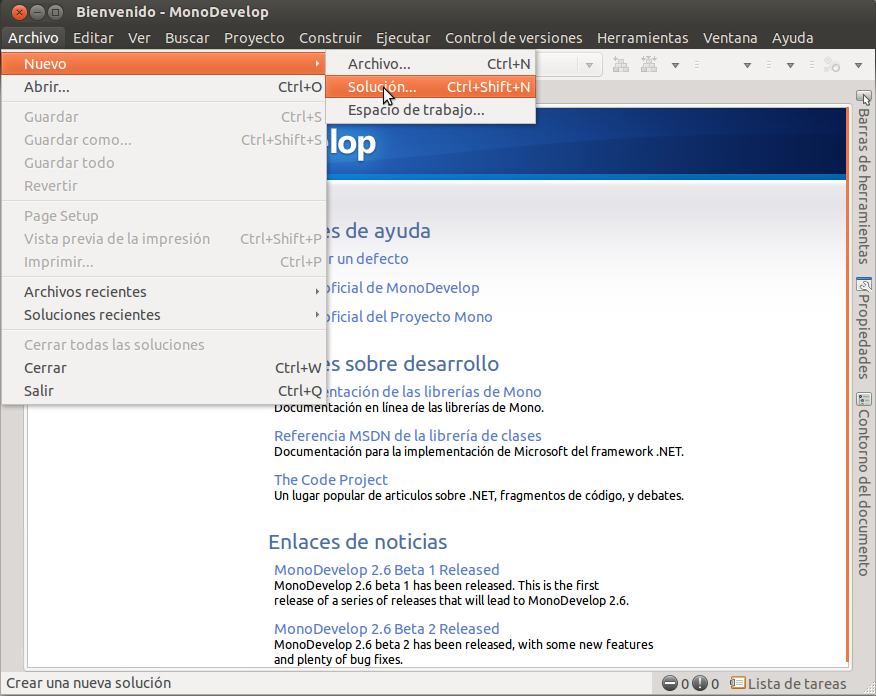Open the Propiedades side panel tab

tap(864, 329)
